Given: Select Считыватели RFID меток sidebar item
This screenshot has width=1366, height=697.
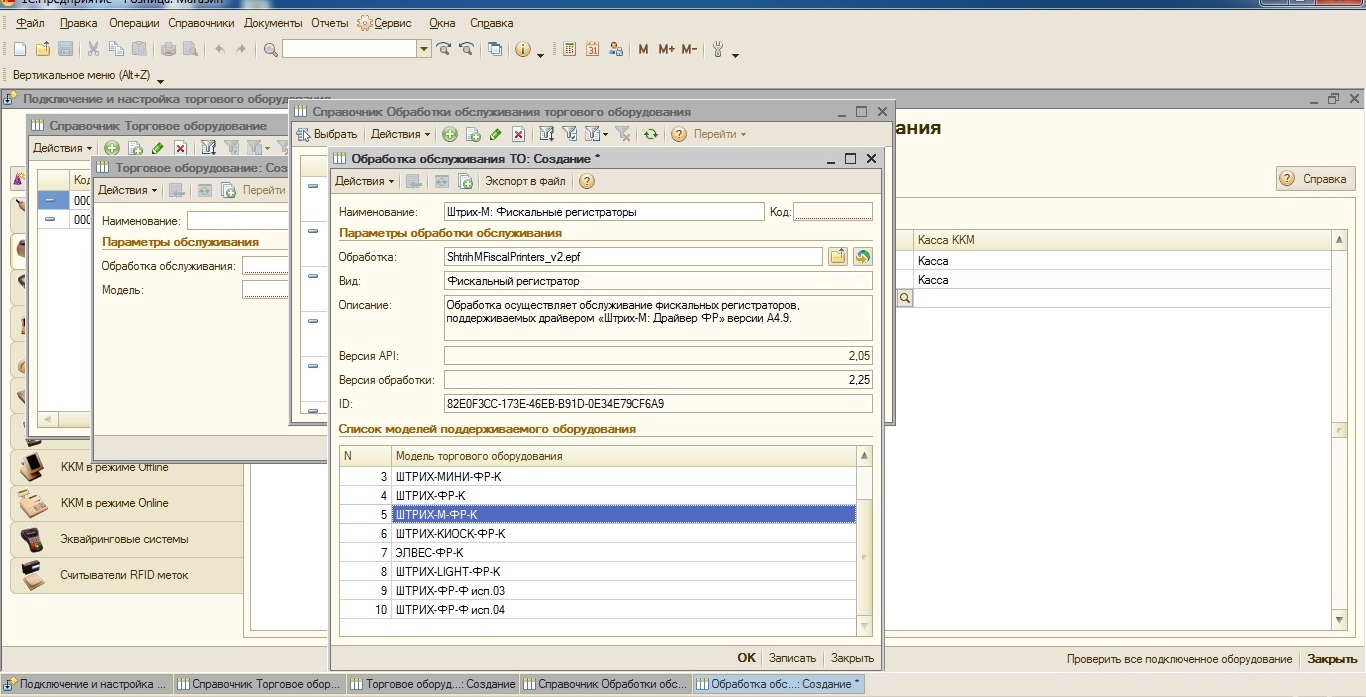Looking at the screenshot, I should coord(127,575).
